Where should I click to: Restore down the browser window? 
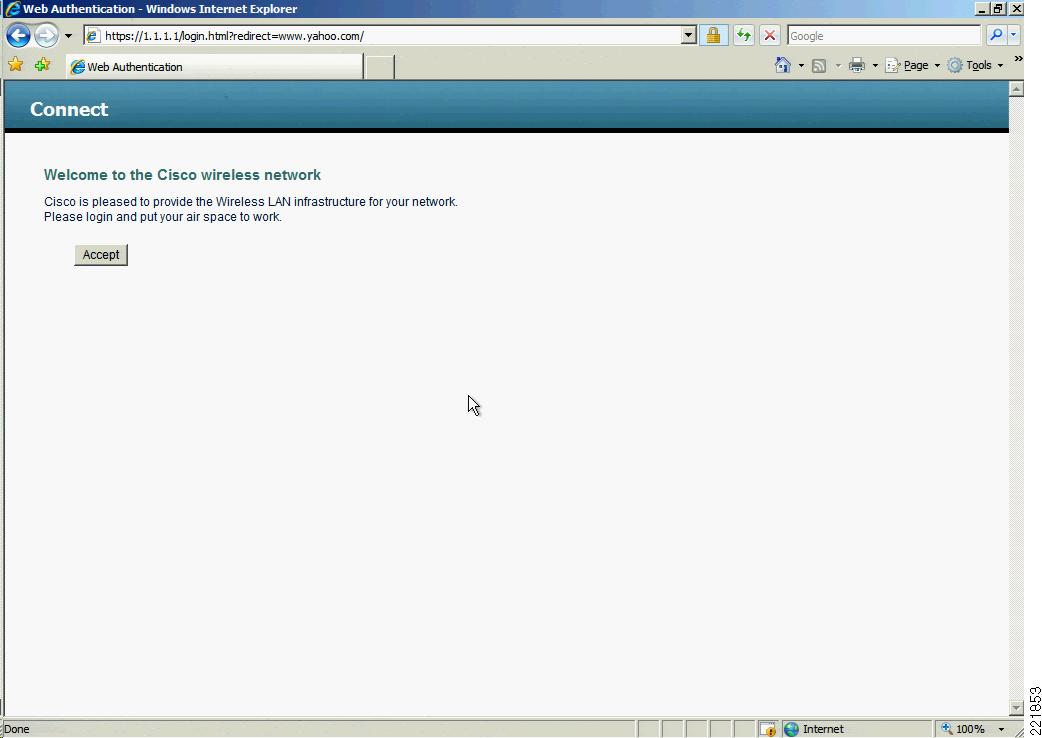click(999, 9)
